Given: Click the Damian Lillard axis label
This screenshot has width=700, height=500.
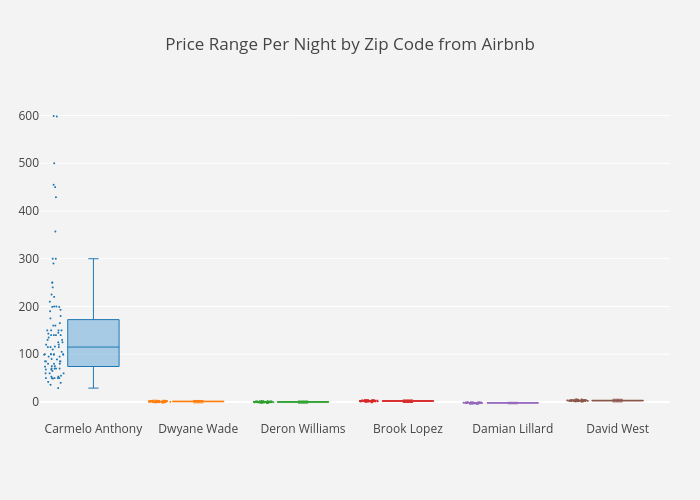Looking at the screenshot, I should coord(513,429).
